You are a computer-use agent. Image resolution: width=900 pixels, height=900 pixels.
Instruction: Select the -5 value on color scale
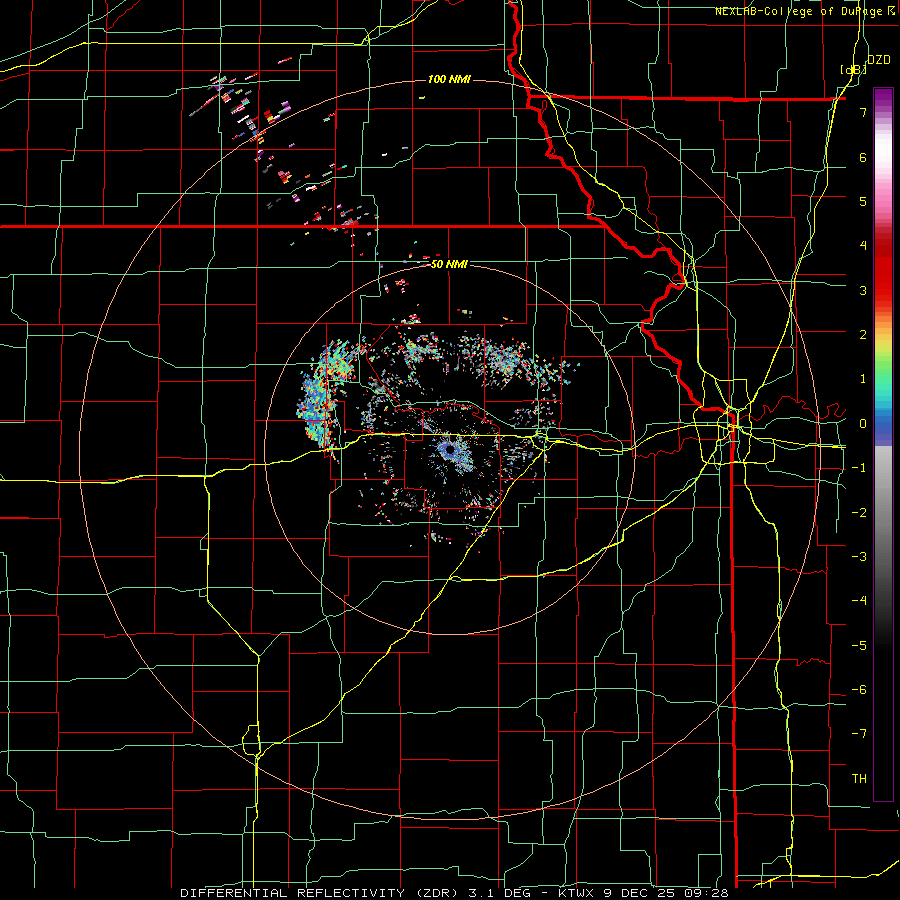click(859, 646)
